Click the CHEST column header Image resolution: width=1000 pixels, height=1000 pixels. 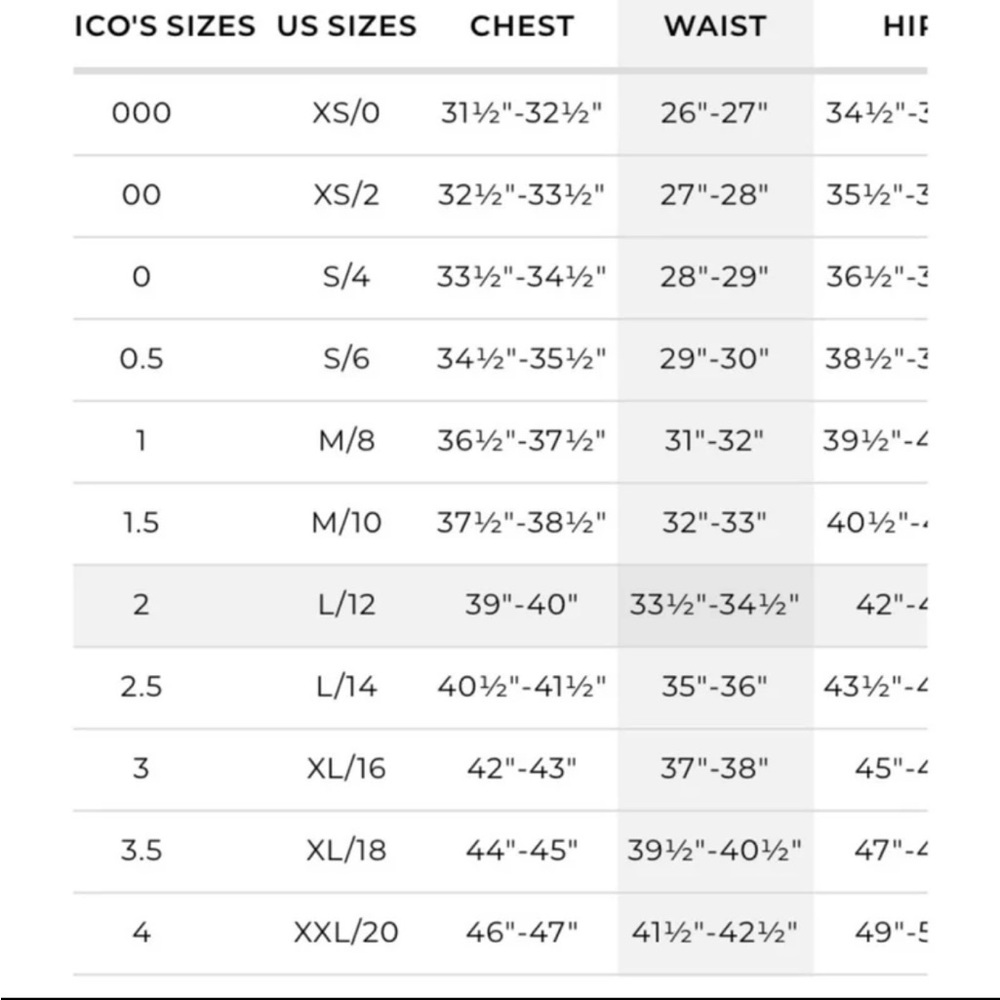522,26
